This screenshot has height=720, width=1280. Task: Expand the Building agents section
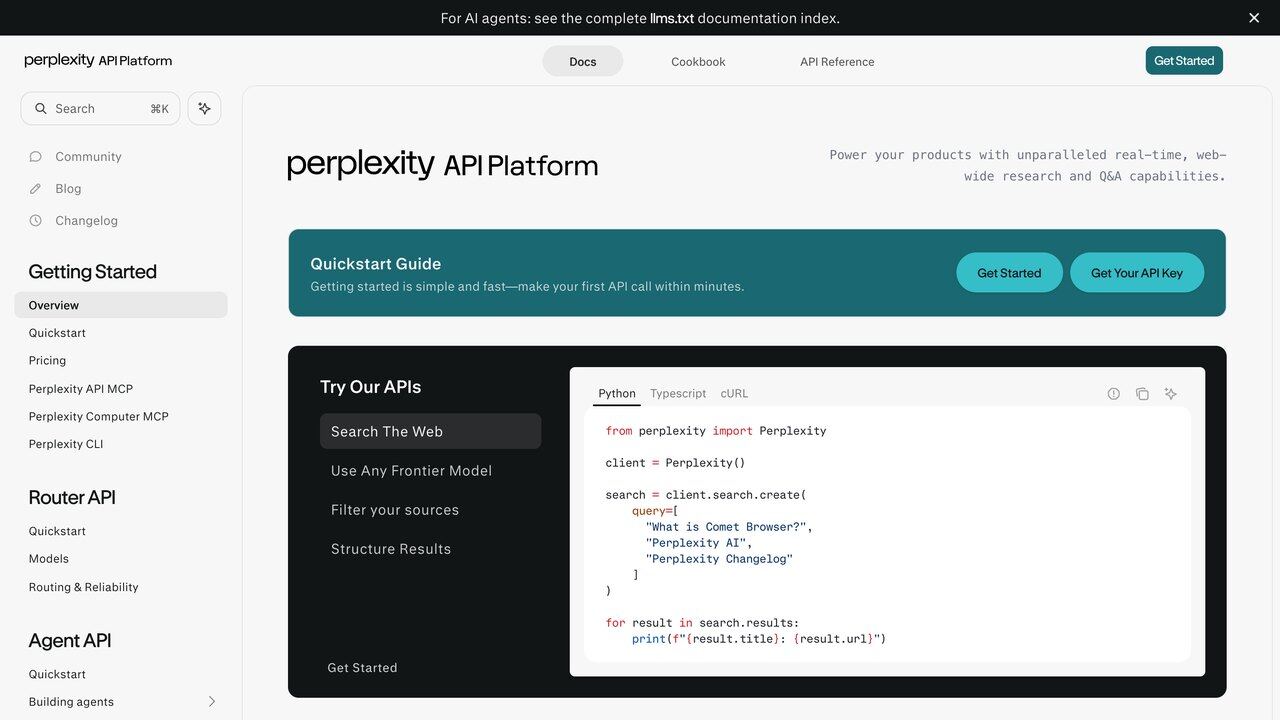(x=212, y=702)
